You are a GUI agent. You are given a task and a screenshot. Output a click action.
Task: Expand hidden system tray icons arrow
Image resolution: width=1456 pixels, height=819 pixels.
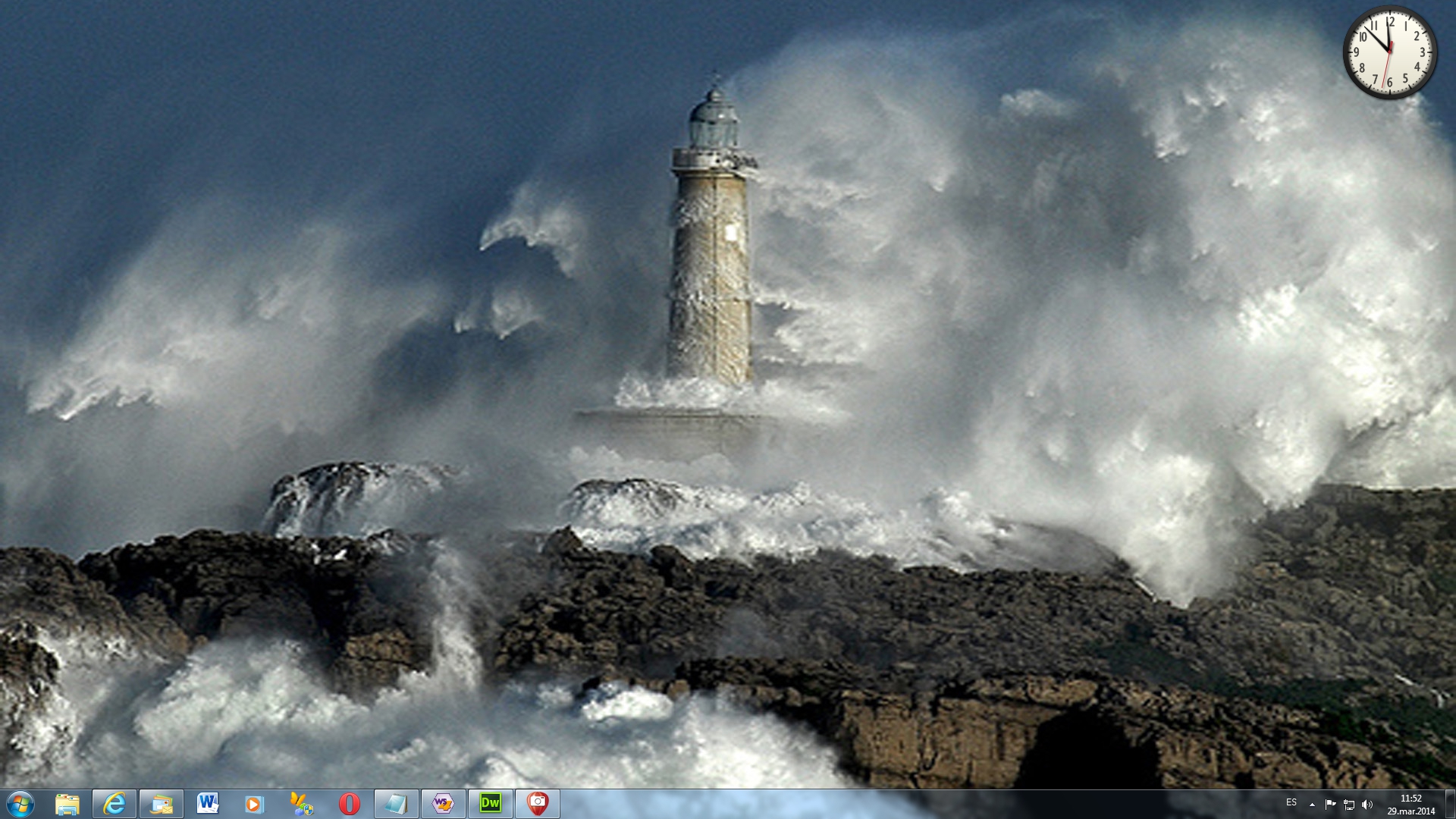(1312, 805)
